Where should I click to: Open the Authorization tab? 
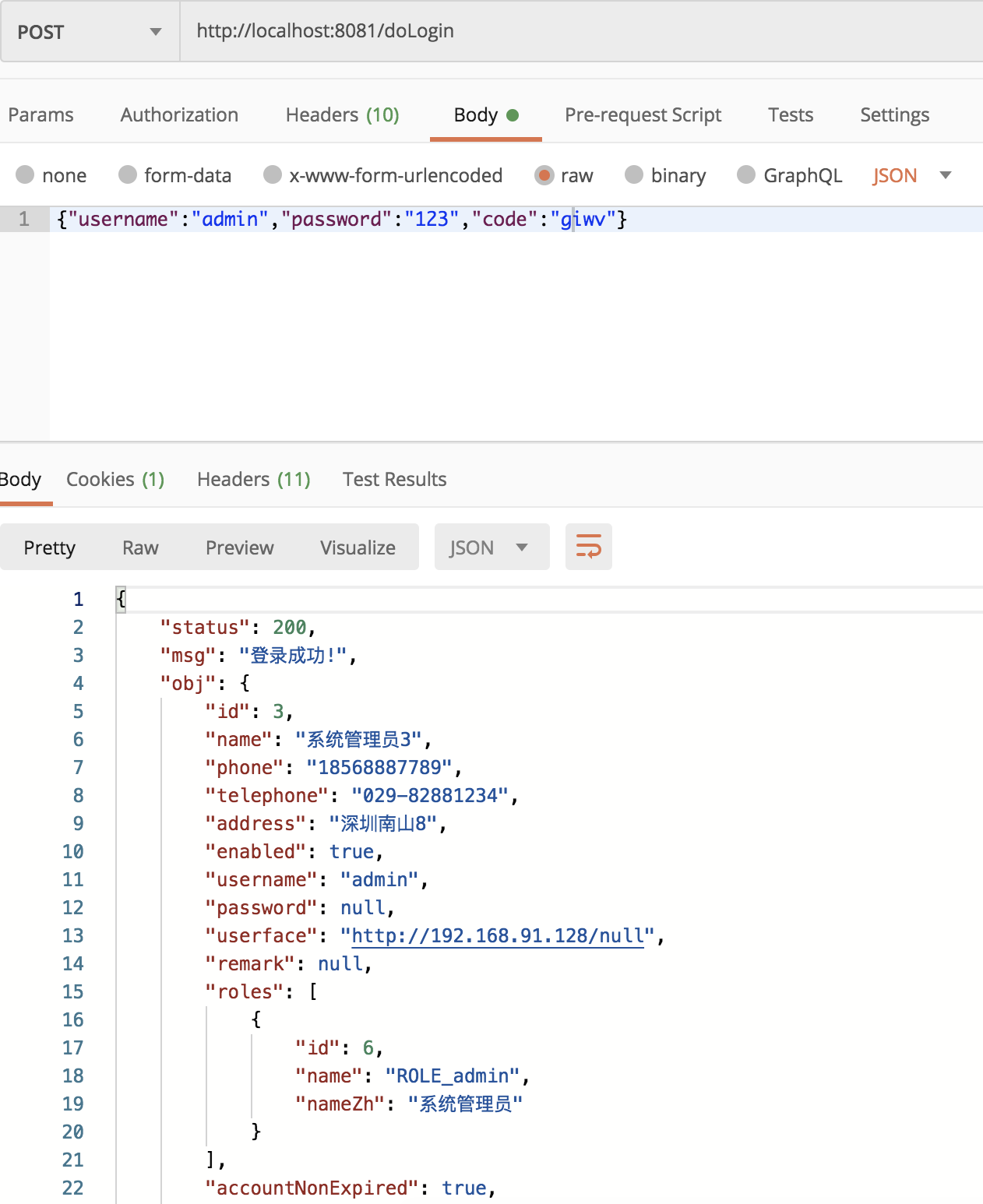tap(179, 115)
